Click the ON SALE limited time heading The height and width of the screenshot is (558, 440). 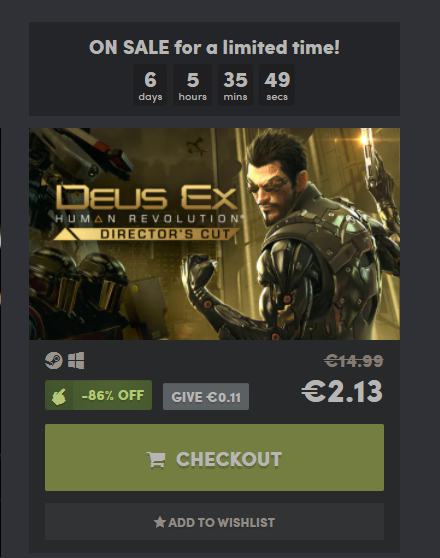pyautogui.click(x=214, y=47)
